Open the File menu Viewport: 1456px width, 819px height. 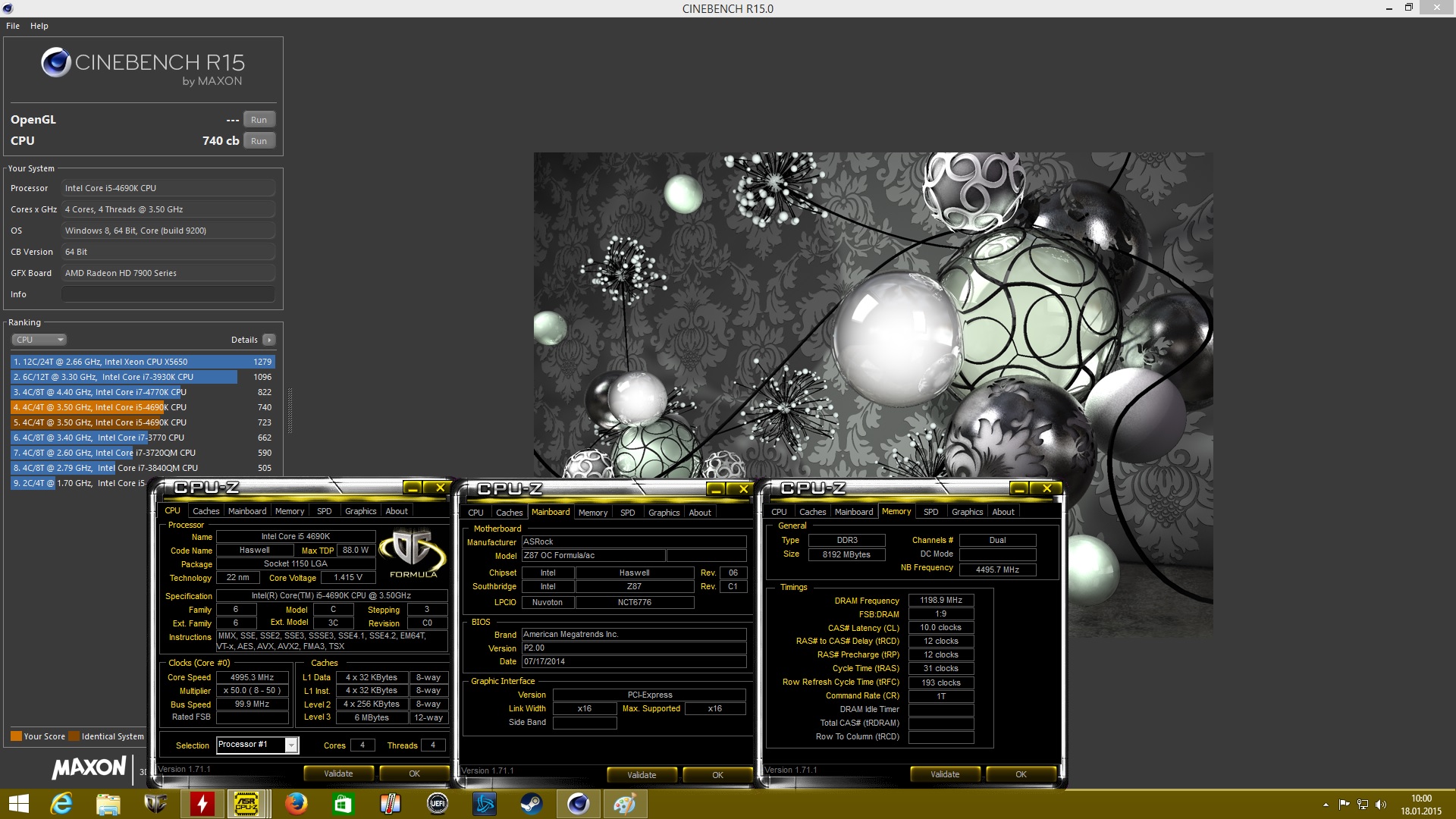(x=13, y=26)
